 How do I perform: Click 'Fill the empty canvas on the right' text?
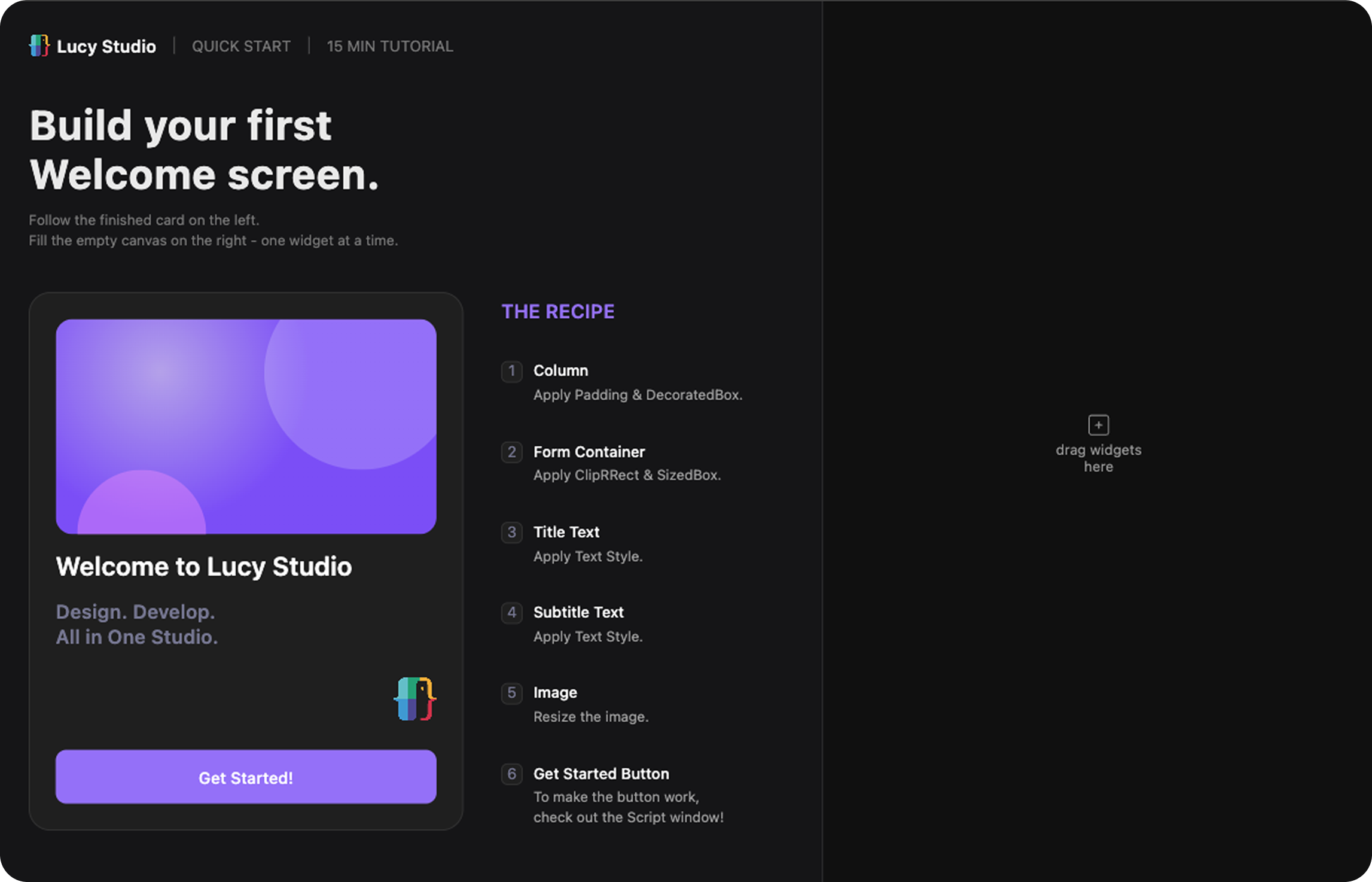pos(138,241)
